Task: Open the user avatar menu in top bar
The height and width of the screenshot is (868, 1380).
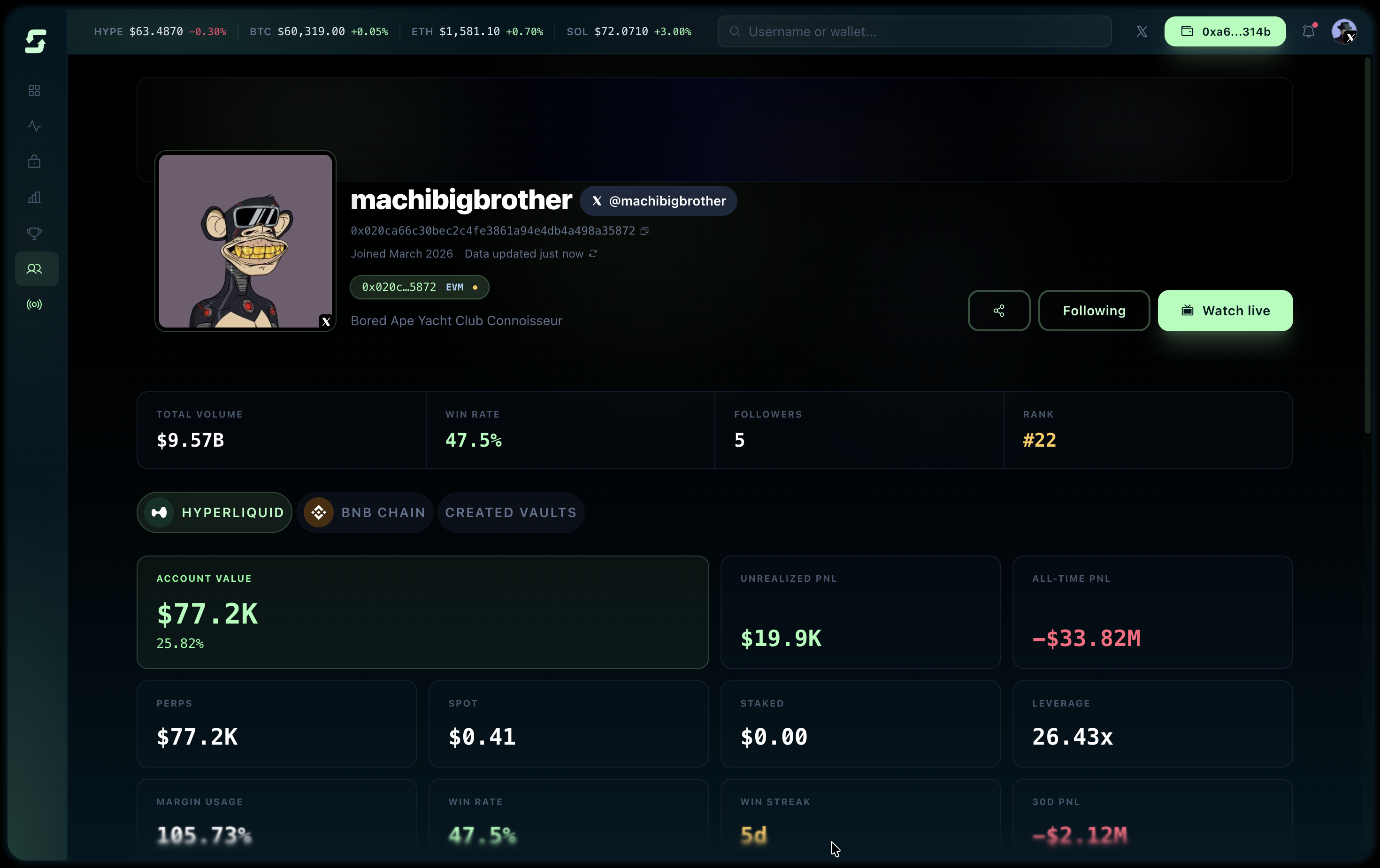Action: (x=1344, y=31)
